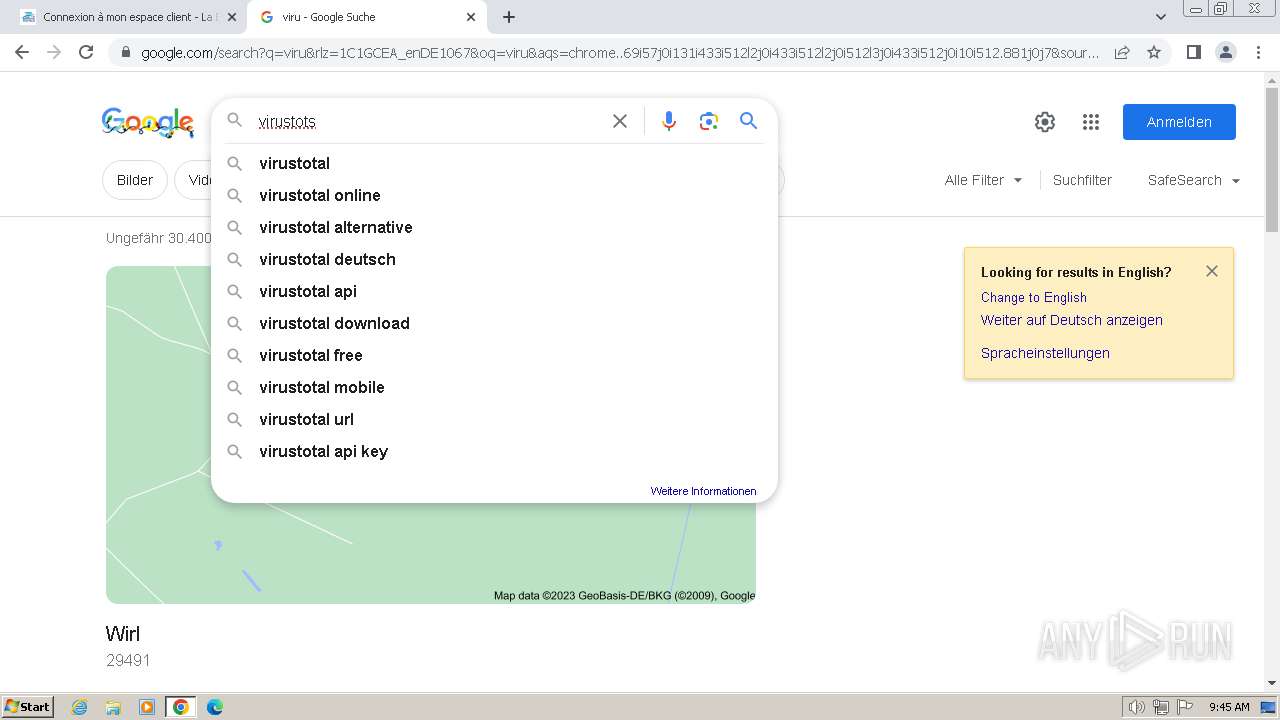Open Chrome profile avatar icon
The height and width of the screenshot is (720, 1280).
(1225, 52)
